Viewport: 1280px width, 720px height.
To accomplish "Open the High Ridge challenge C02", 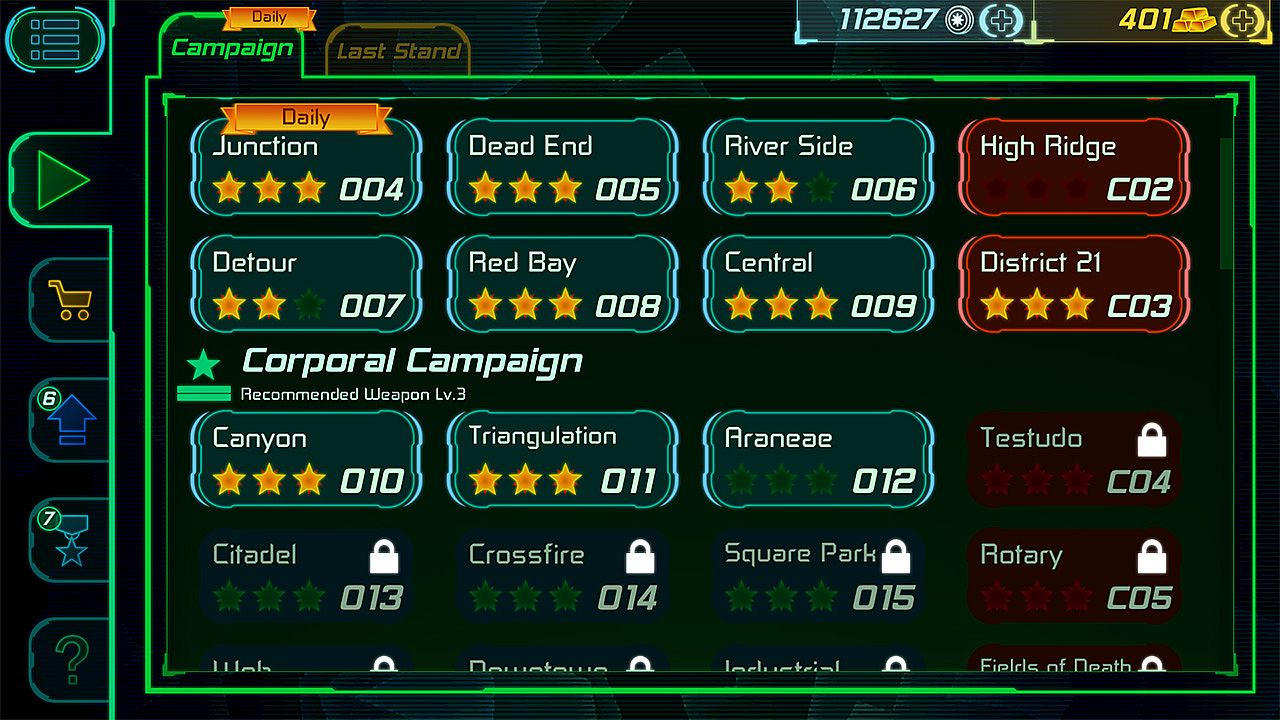I will click(1074, 167).
